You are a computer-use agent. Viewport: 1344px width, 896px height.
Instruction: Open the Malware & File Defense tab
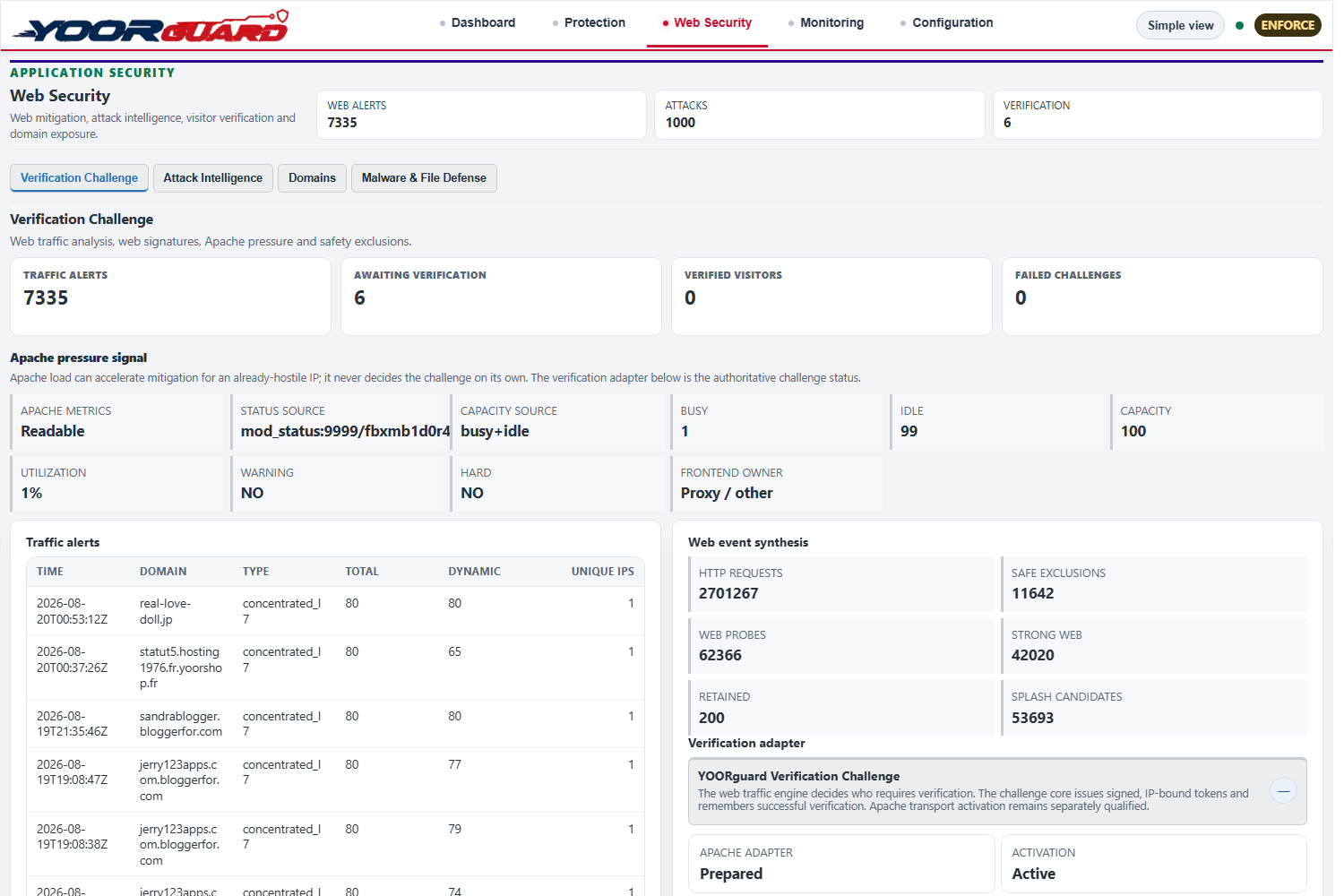point(424,178)
